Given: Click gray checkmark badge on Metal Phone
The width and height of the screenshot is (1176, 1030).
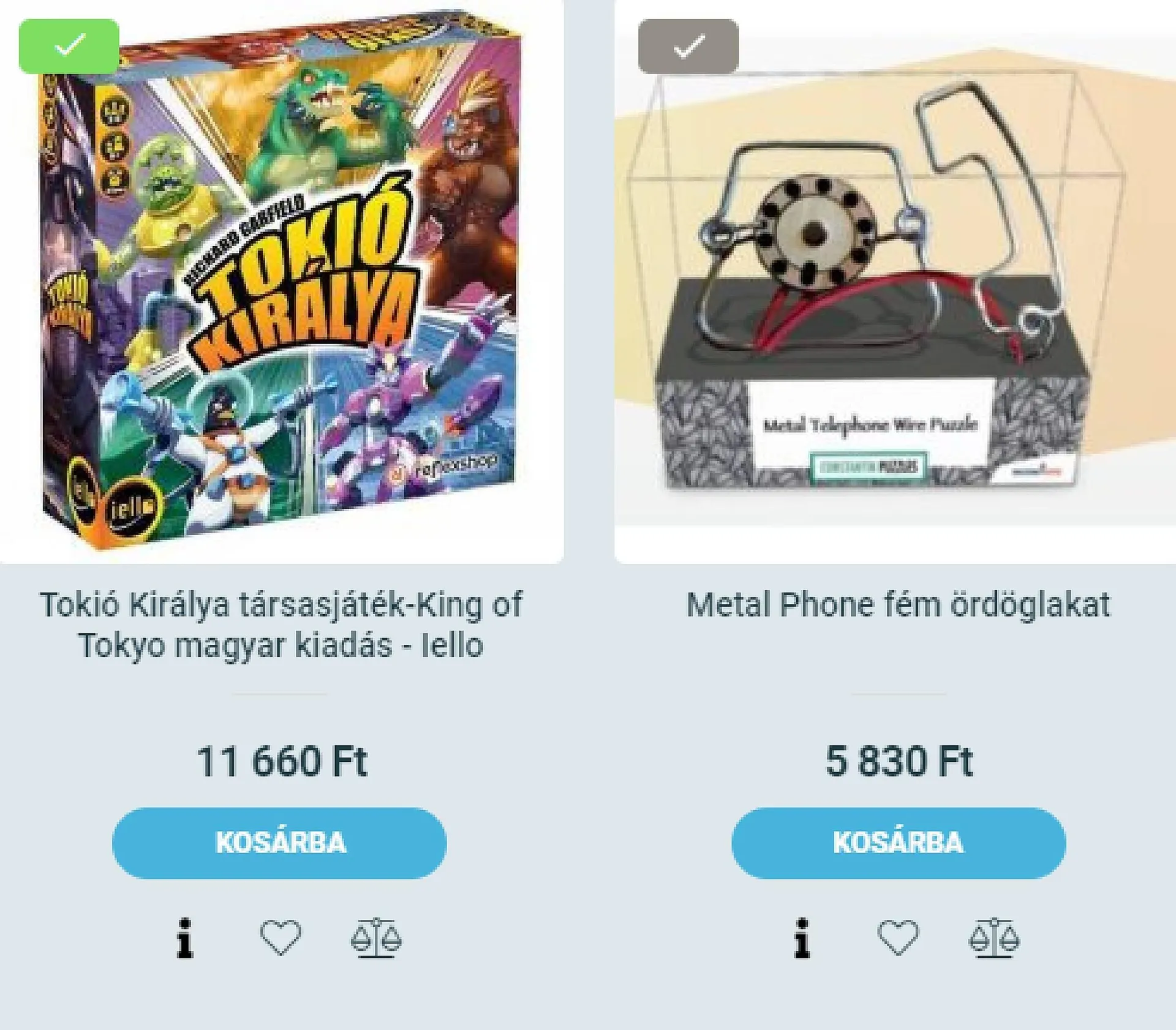Looking at the screenshot, I should tap(688, 47).
